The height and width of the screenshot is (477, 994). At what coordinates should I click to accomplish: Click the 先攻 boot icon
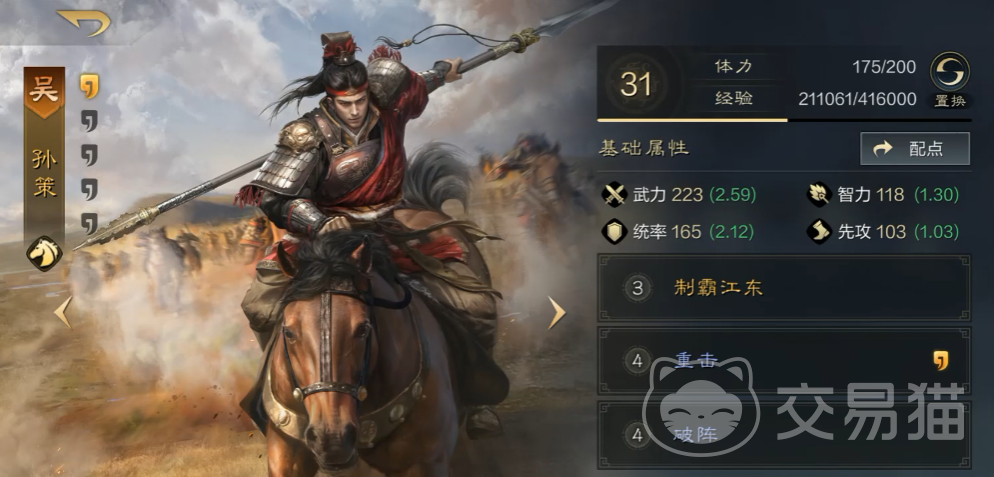click(x=819, y=232)
